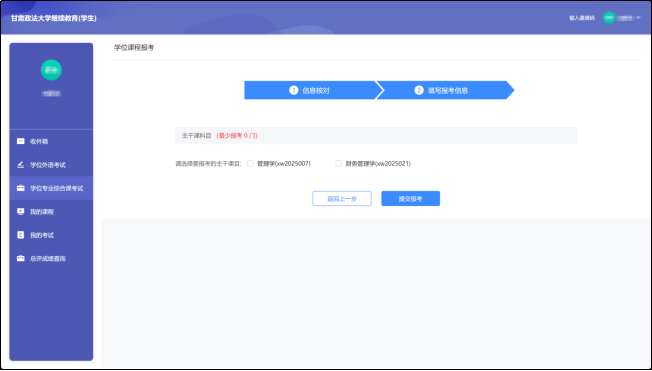Click 请选择要报考的主干课目 label
This screenshot has width=652, height=371.
point(208,164)
